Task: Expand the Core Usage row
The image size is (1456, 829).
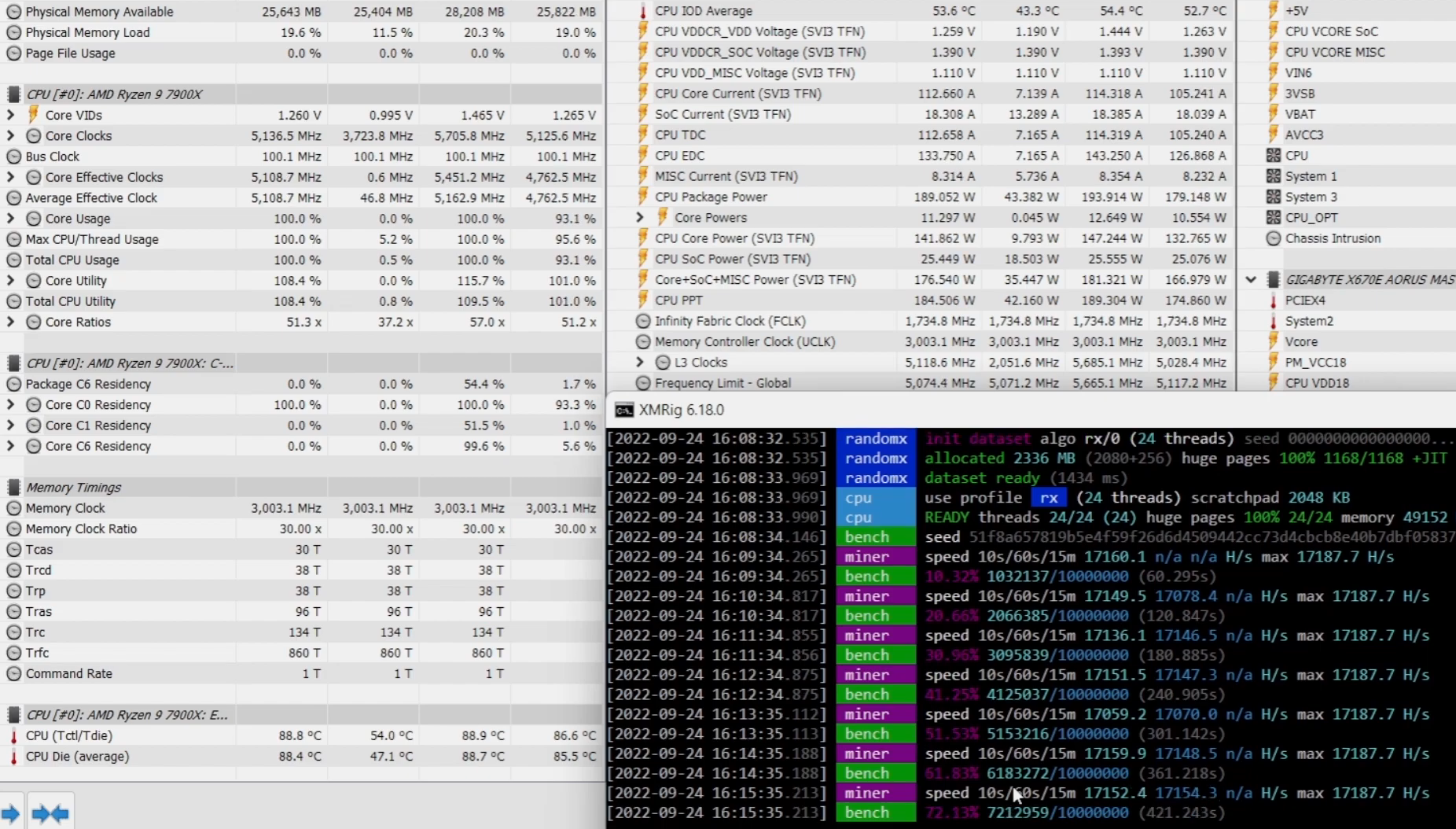Action: (10, 219)
